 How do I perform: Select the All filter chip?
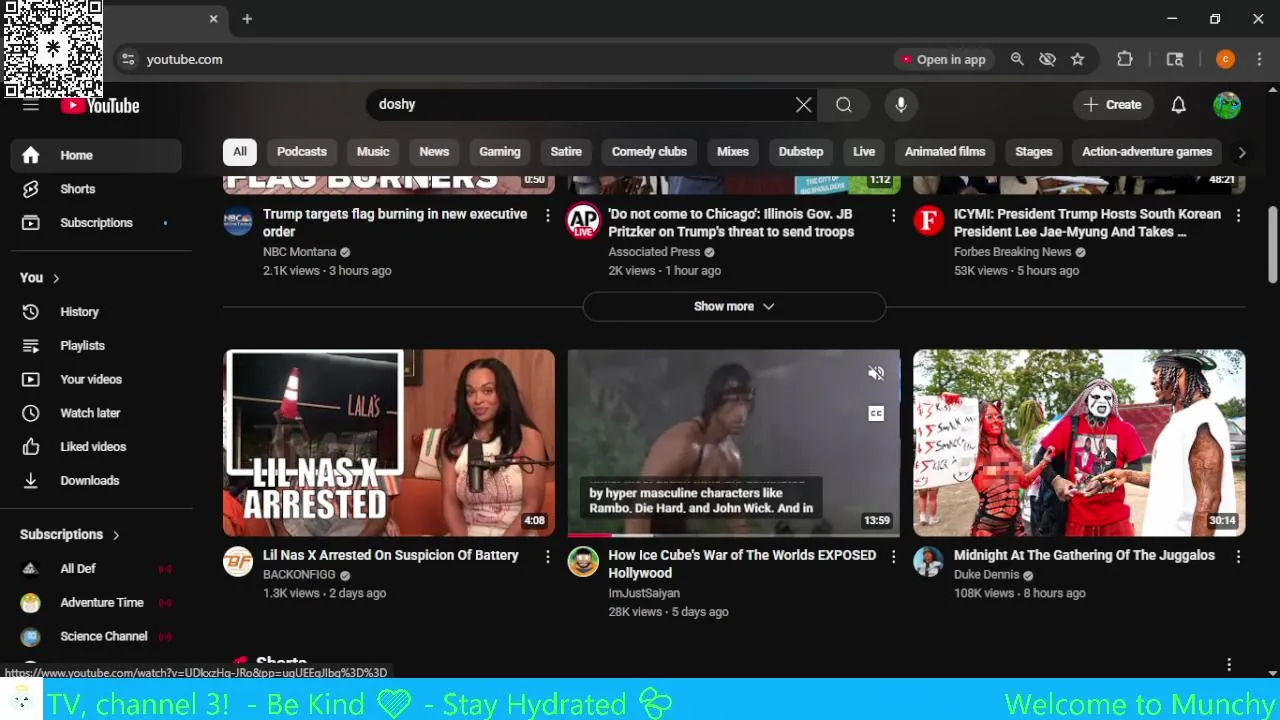(240, 152)
